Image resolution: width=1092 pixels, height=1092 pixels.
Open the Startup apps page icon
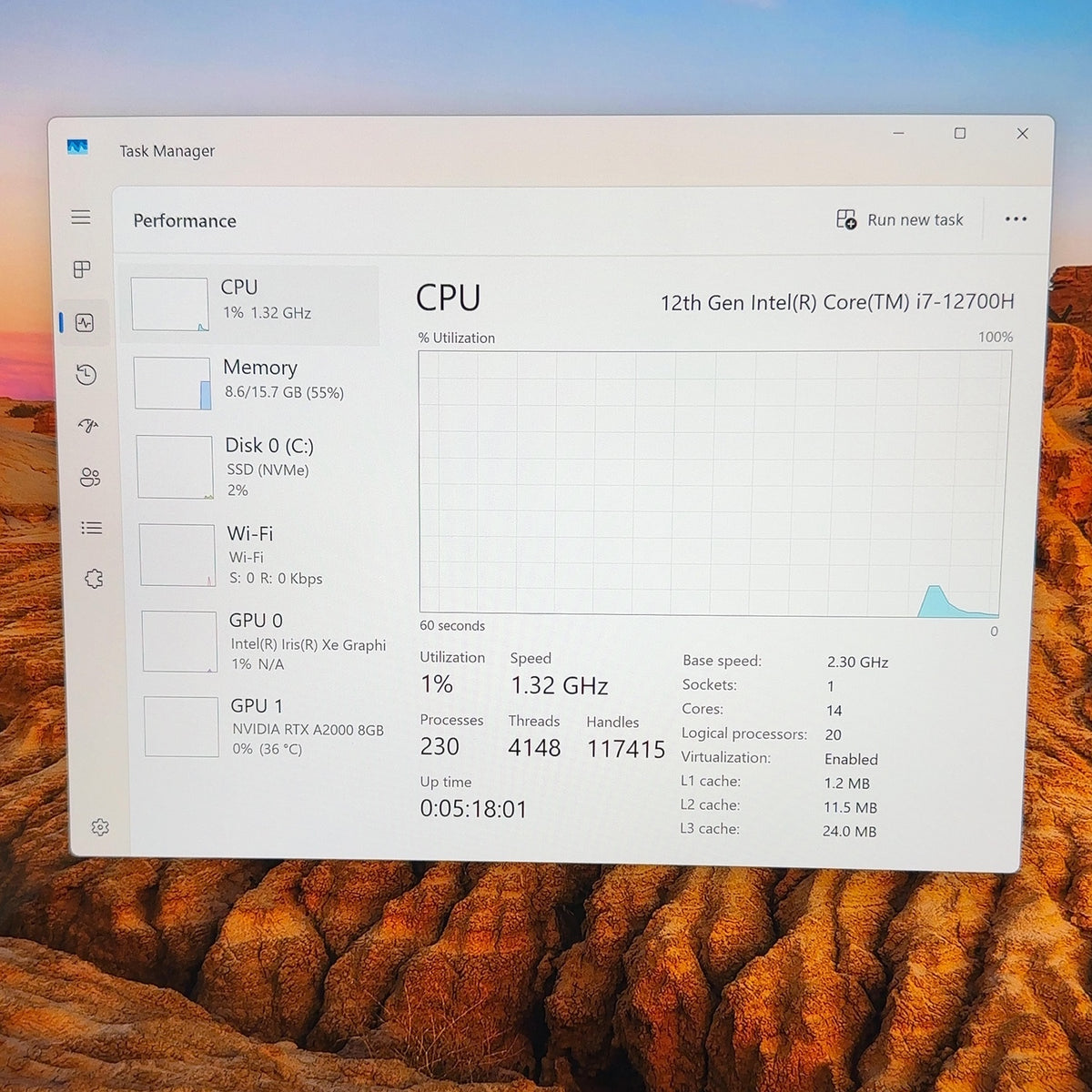(88, 426)
